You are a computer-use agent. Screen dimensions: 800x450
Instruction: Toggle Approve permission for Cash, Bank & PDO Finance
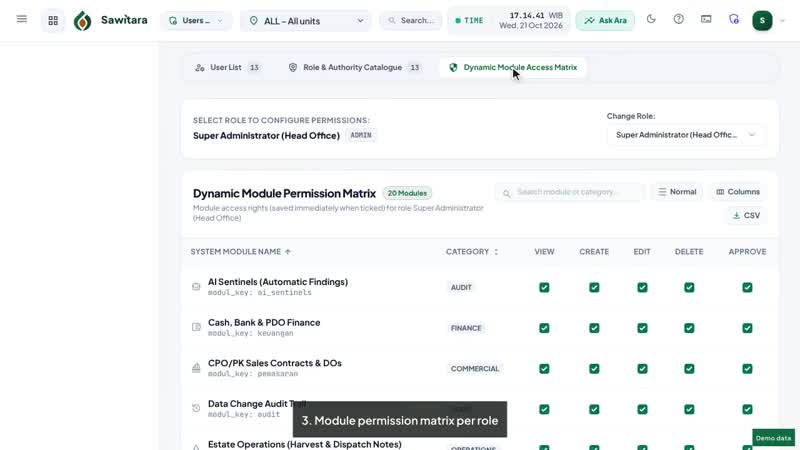[x=747, y=328]
